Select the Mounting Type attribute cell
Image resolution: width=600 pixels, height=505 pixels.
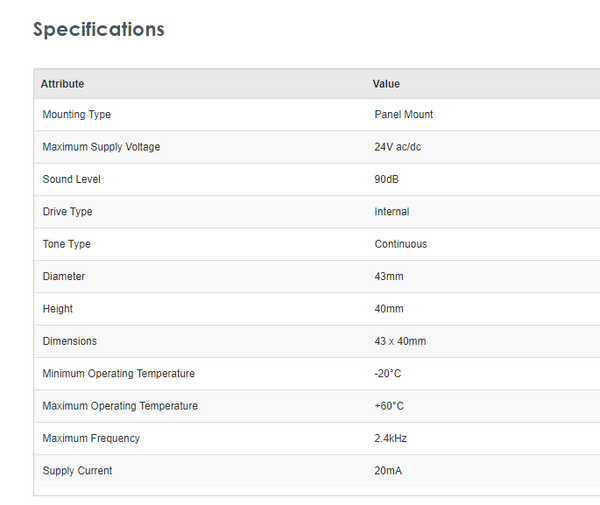[x=76, y=115]
